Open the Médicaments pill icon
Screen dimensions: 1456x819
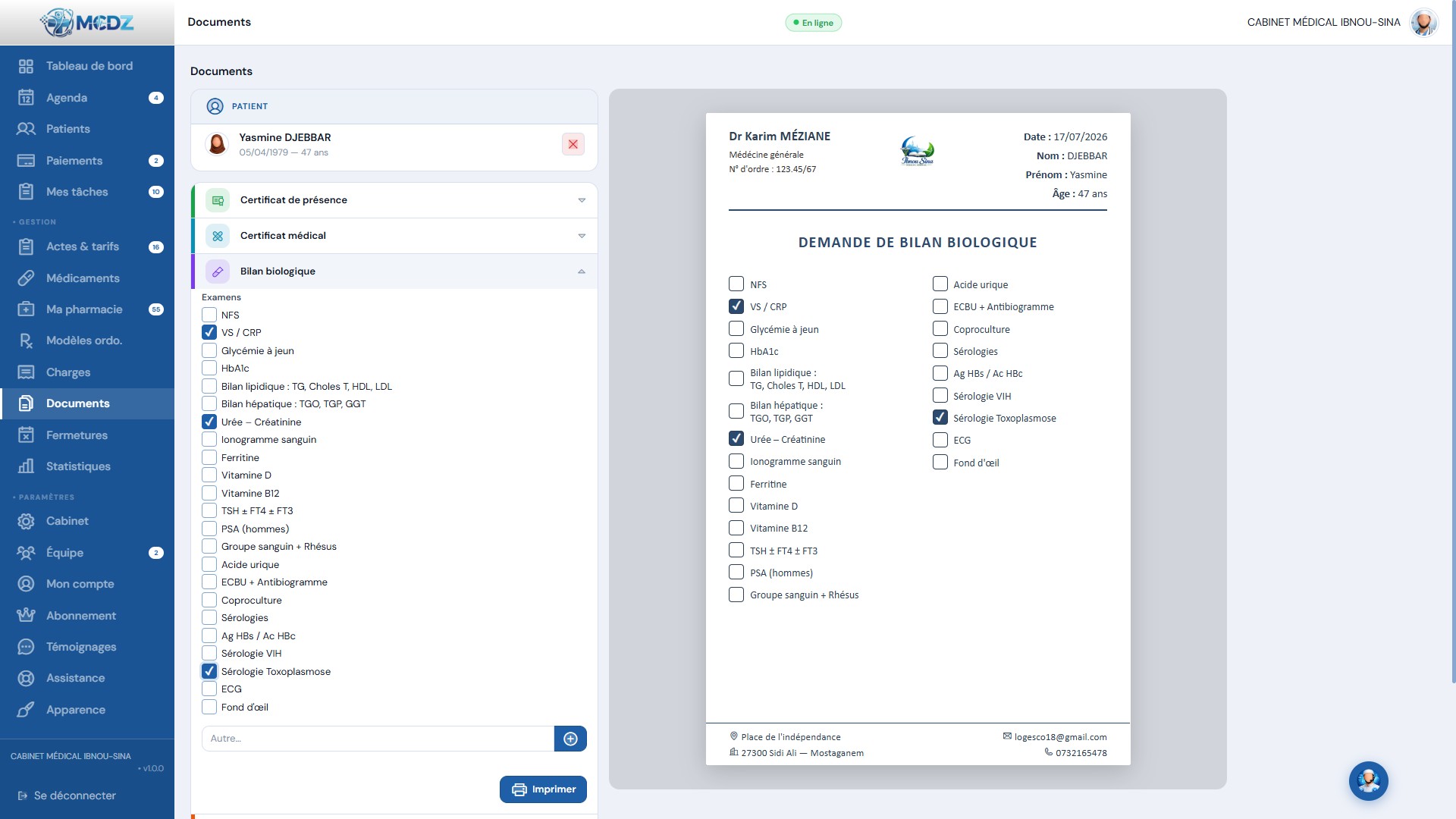26,278
